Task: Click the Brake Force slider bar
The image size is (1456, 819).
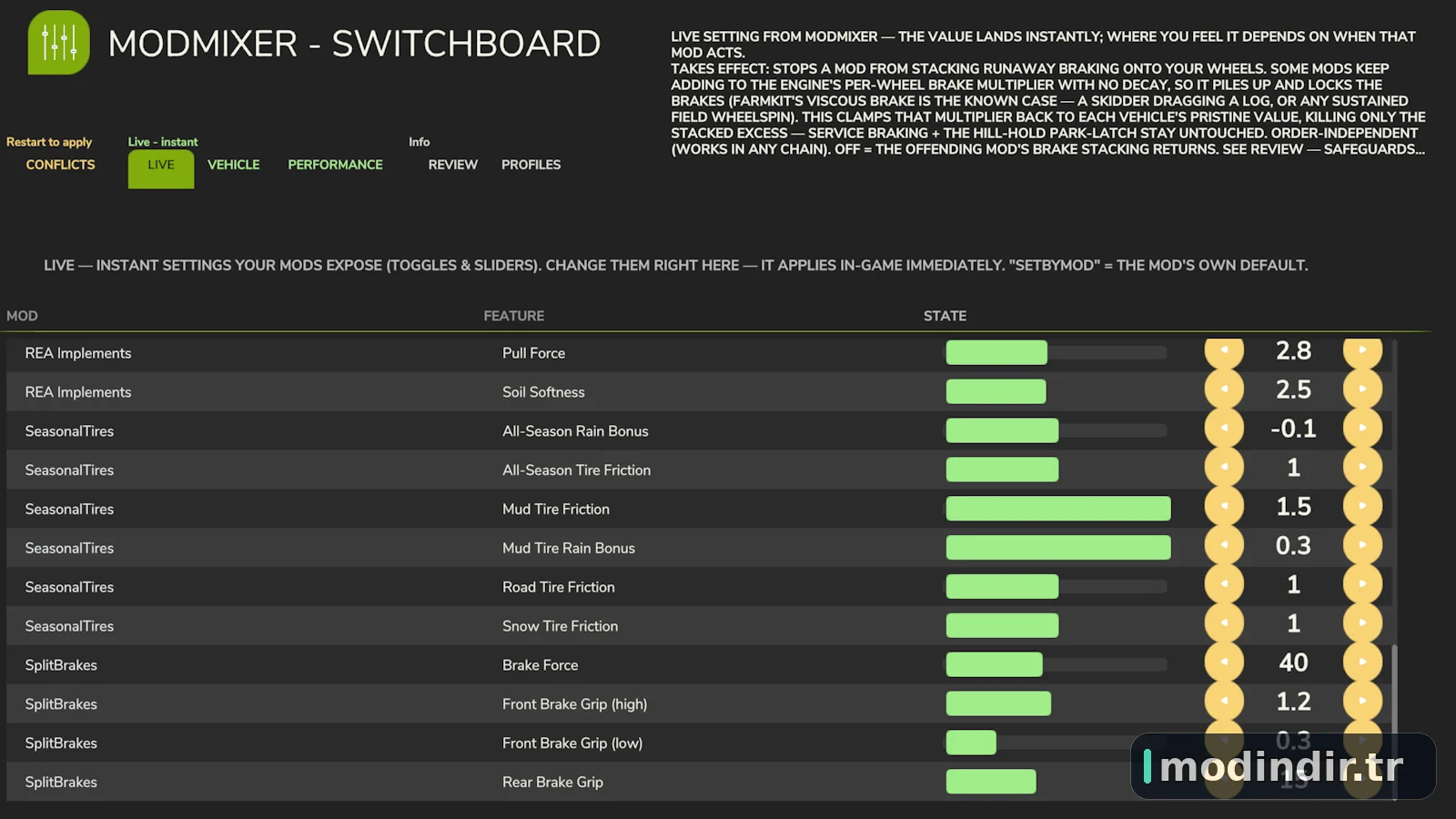Action: (1057, 664)
